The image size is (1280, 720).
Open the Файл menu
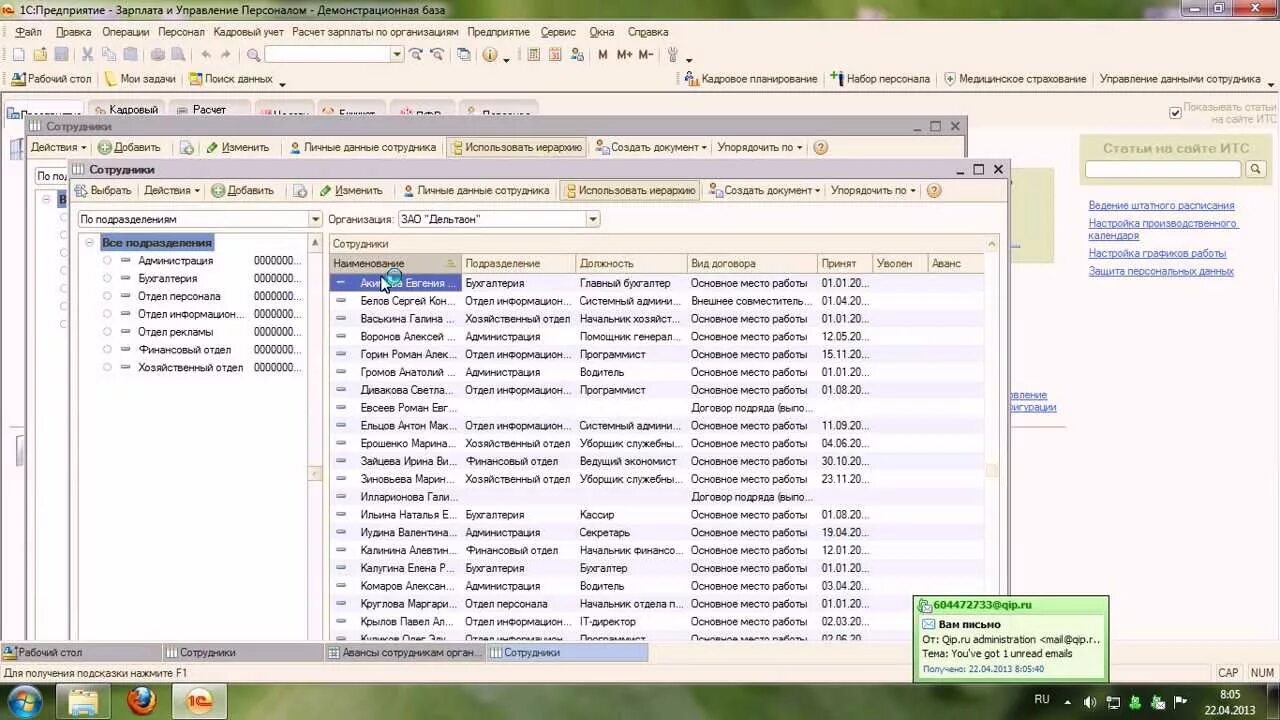28,32
